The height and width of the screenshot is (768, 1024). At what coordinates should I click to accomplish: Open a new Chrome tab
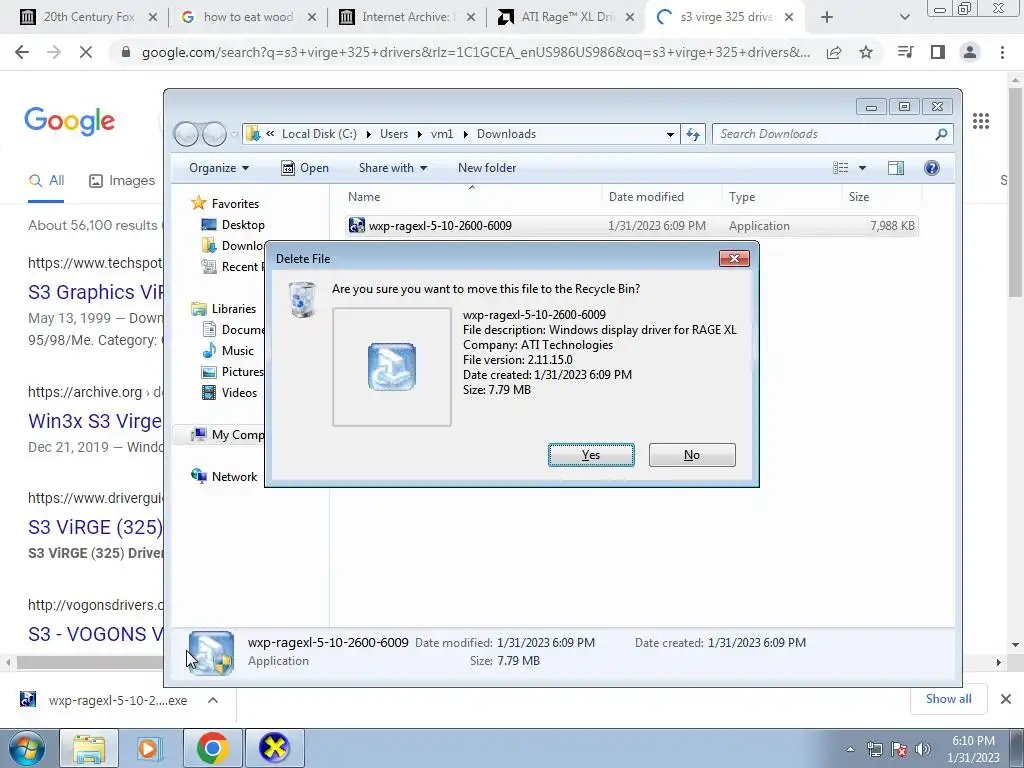pos(827,18)
